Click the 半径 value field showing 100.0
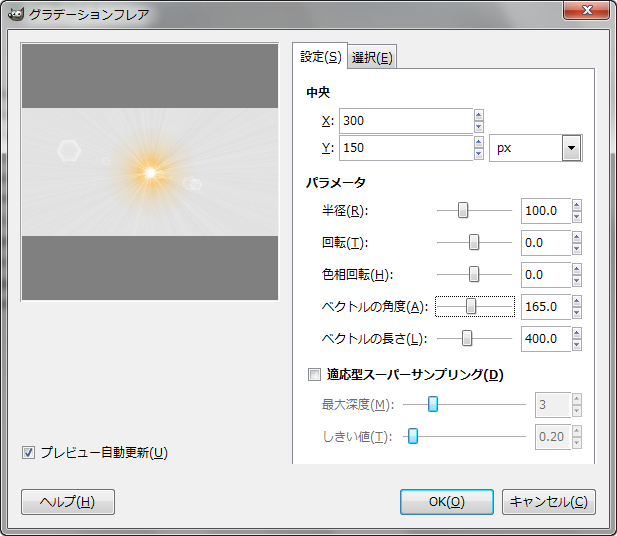617x536 pixels. point(546,211)
